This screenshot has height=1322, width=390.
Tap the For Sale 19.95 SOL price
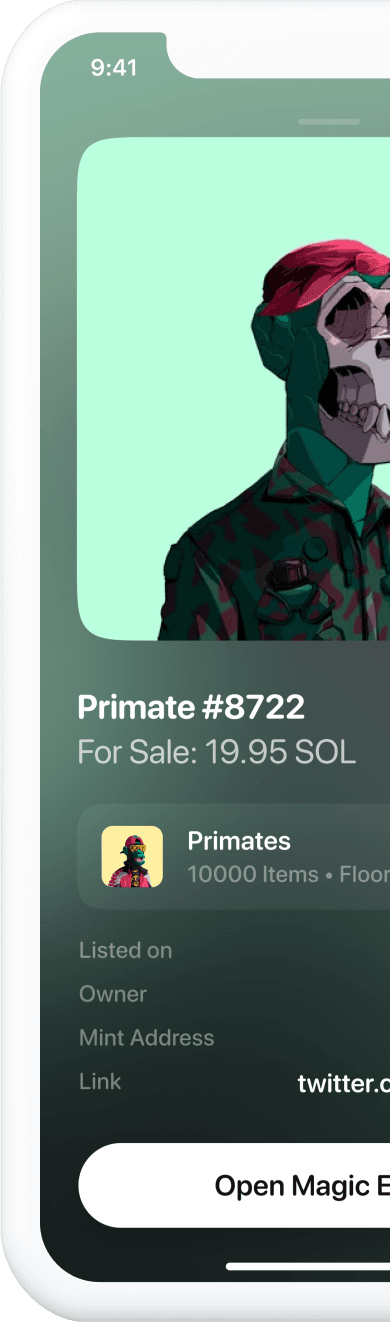(217, 752)
